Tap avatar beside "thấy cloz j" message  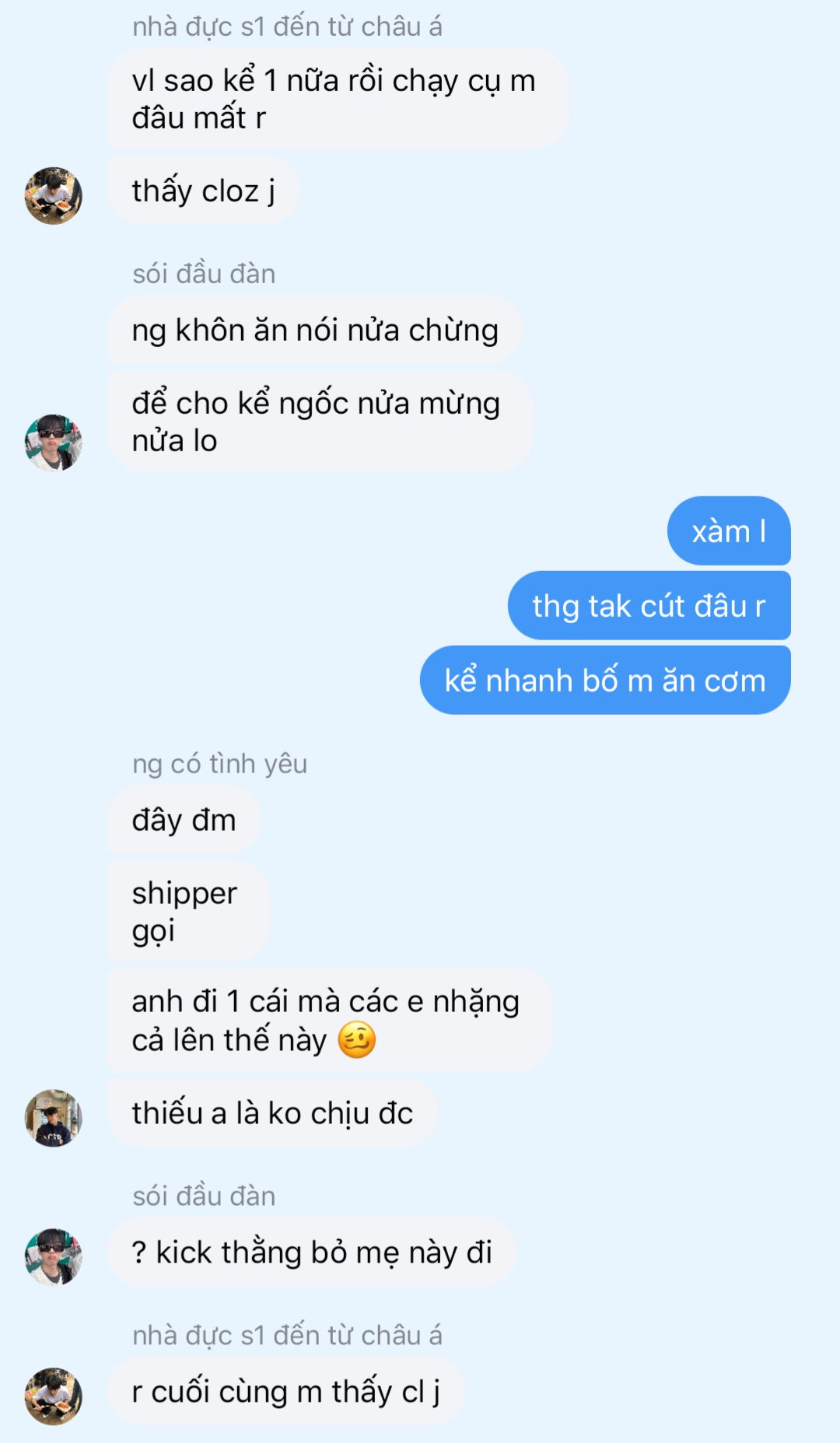(54, 195)
